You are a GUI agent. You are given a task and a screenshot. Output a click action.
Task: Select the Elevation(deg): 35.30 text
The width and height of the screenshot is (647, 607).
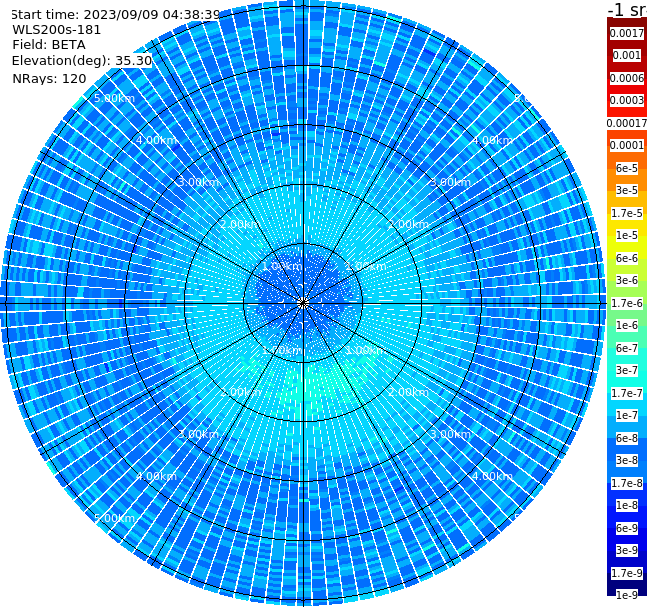(82, 61)
